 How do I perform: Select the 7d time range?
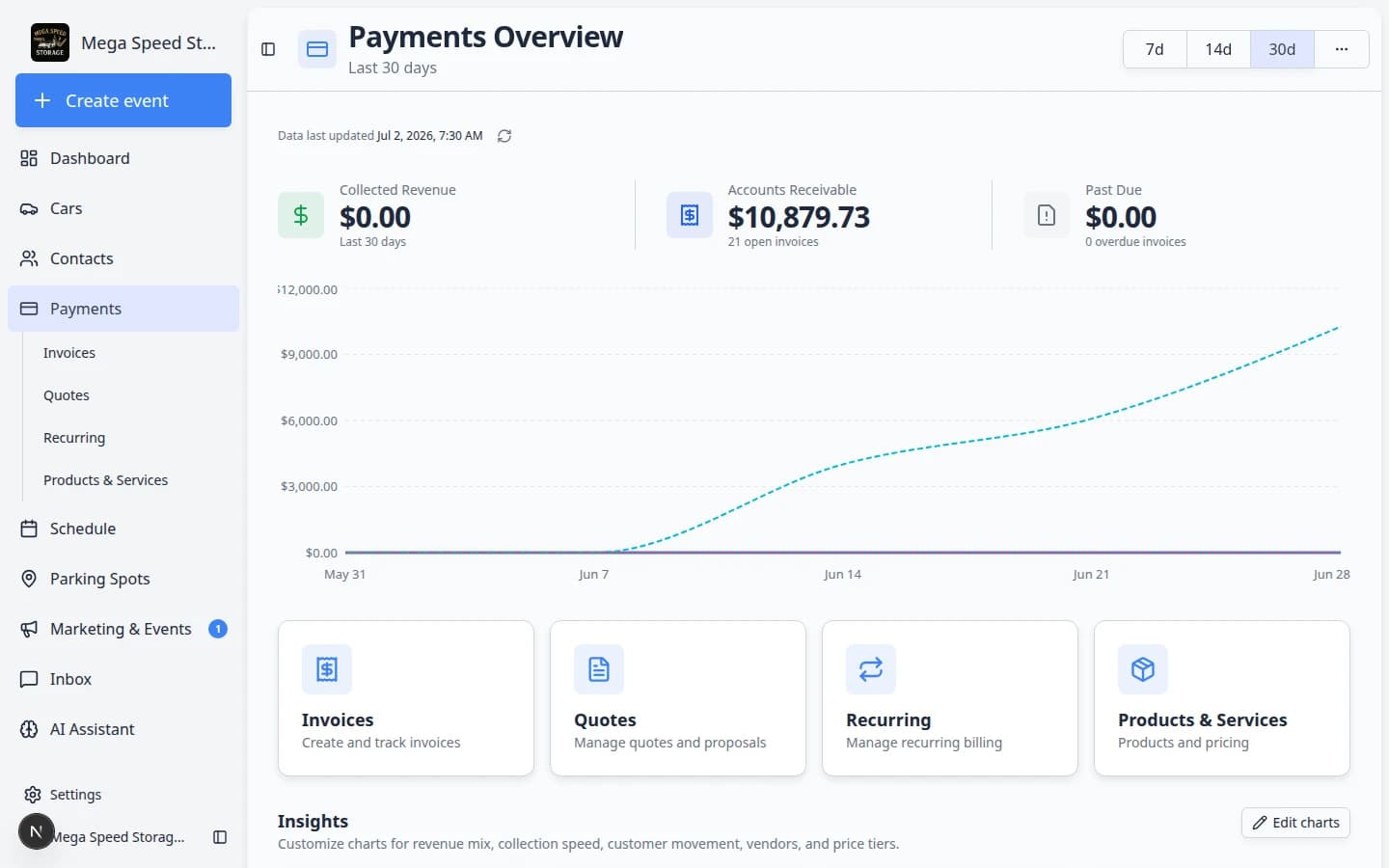pos(1155,49)
